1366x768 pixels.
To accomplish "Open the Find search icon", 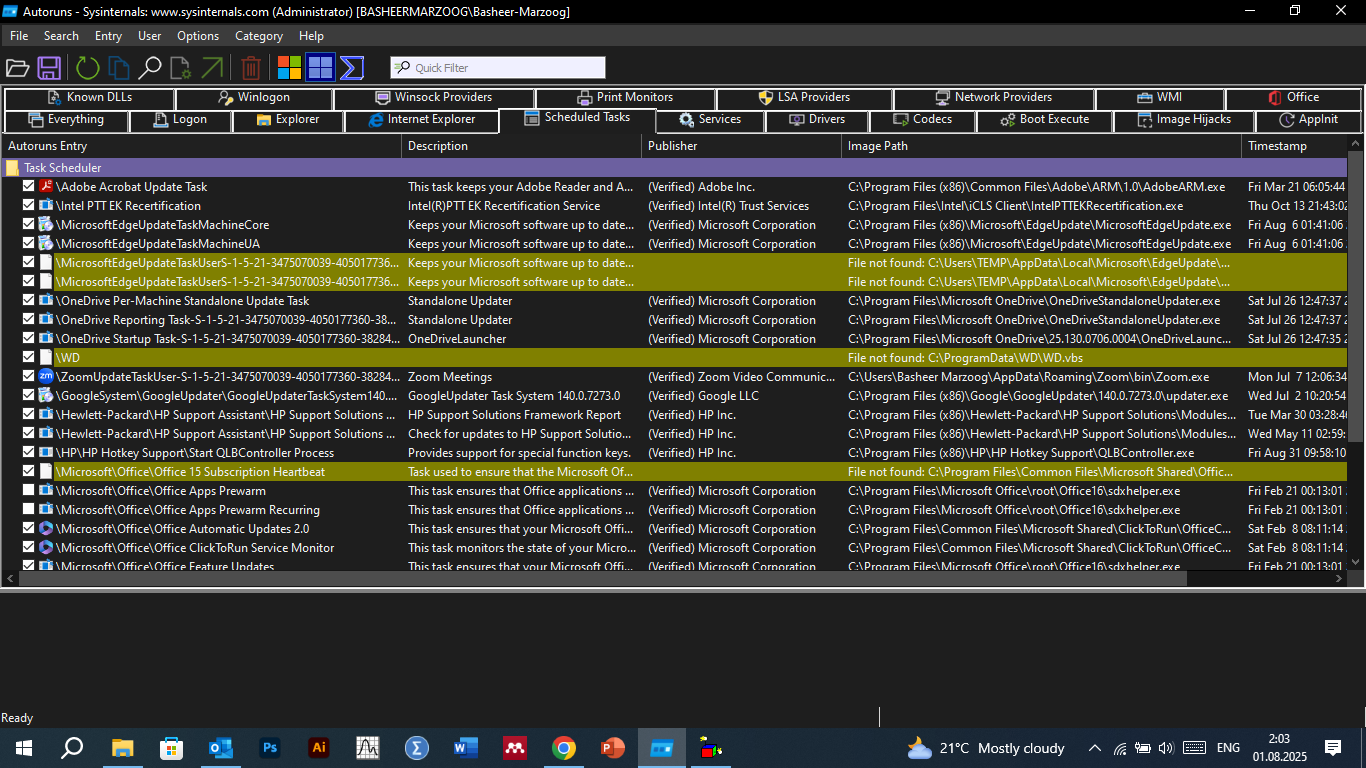I will pos(150,67).
